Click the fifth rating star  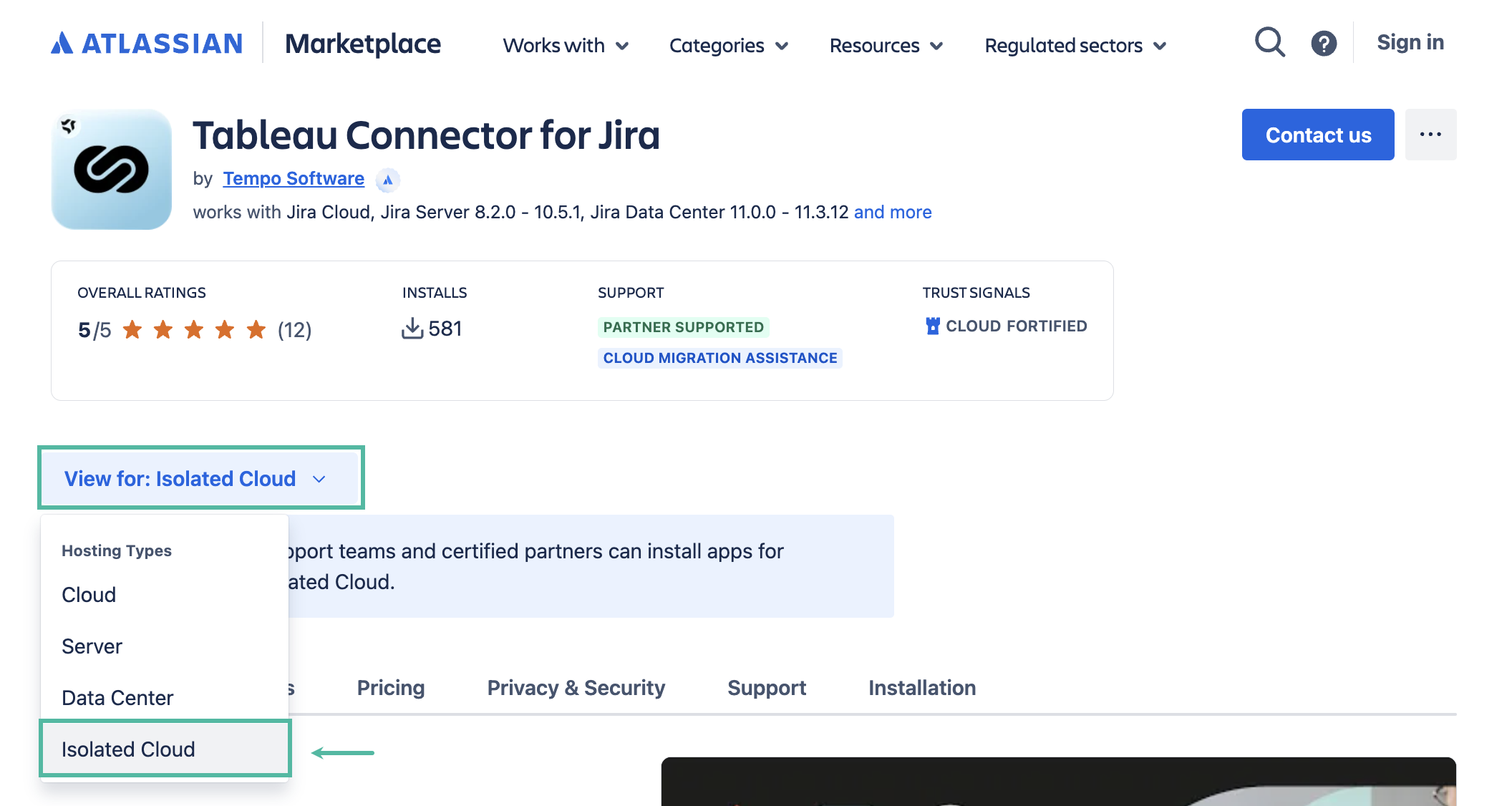click(256, 329)
